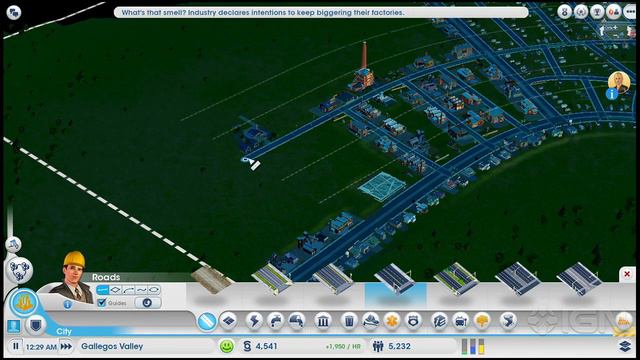Open the Health services orange star icon
This screenshot has height=360, width=640.
[392, 321]
